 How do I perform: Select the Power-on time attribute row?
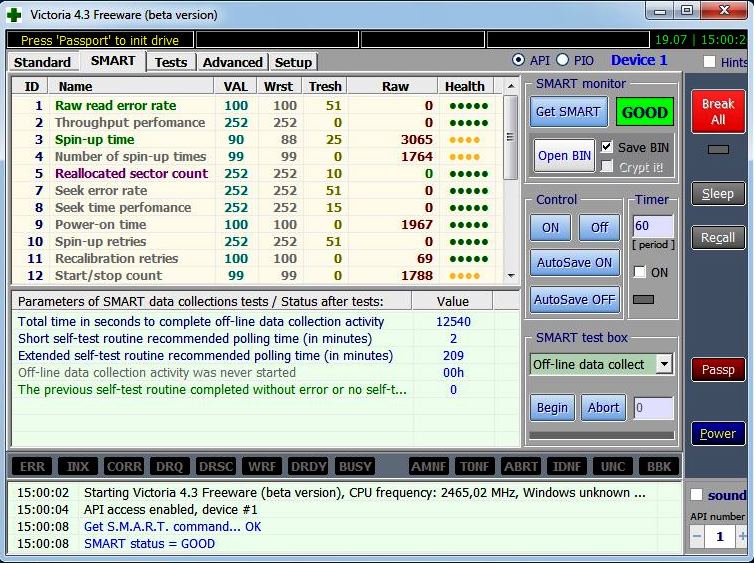pos(257,225)
